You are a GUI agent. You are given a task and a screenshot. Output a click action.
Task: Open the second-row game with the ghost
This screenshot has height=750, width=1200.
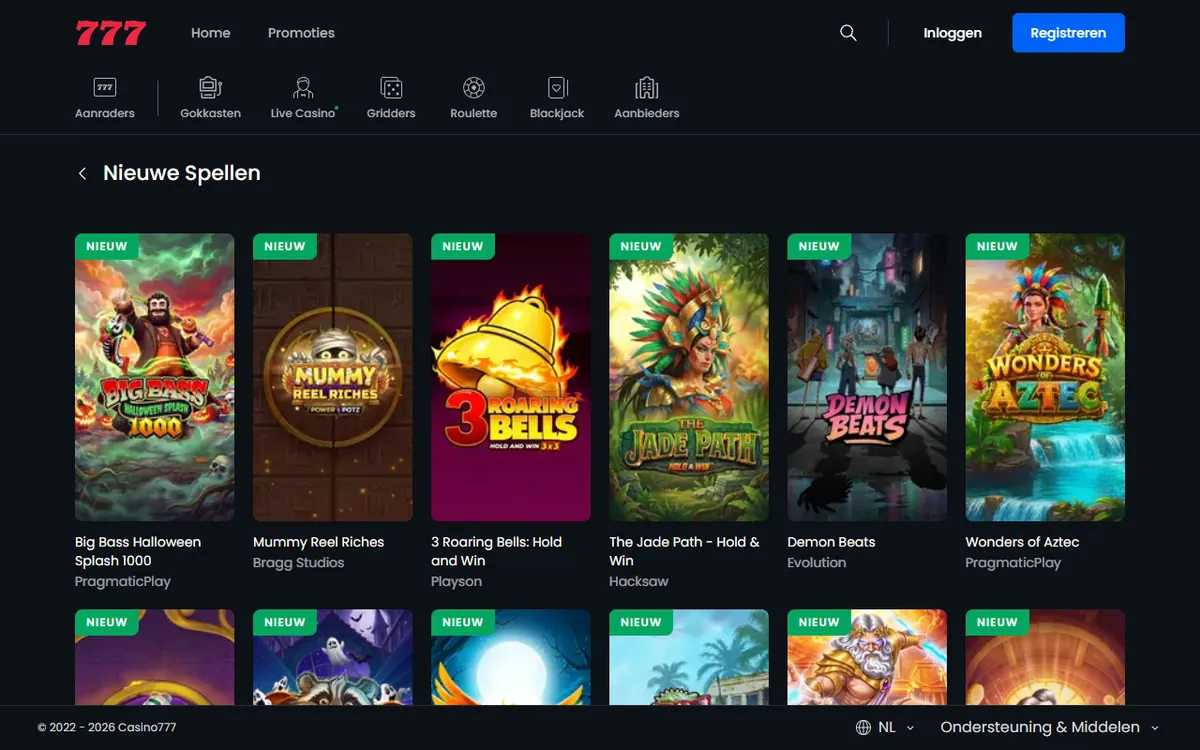(333, 657)
